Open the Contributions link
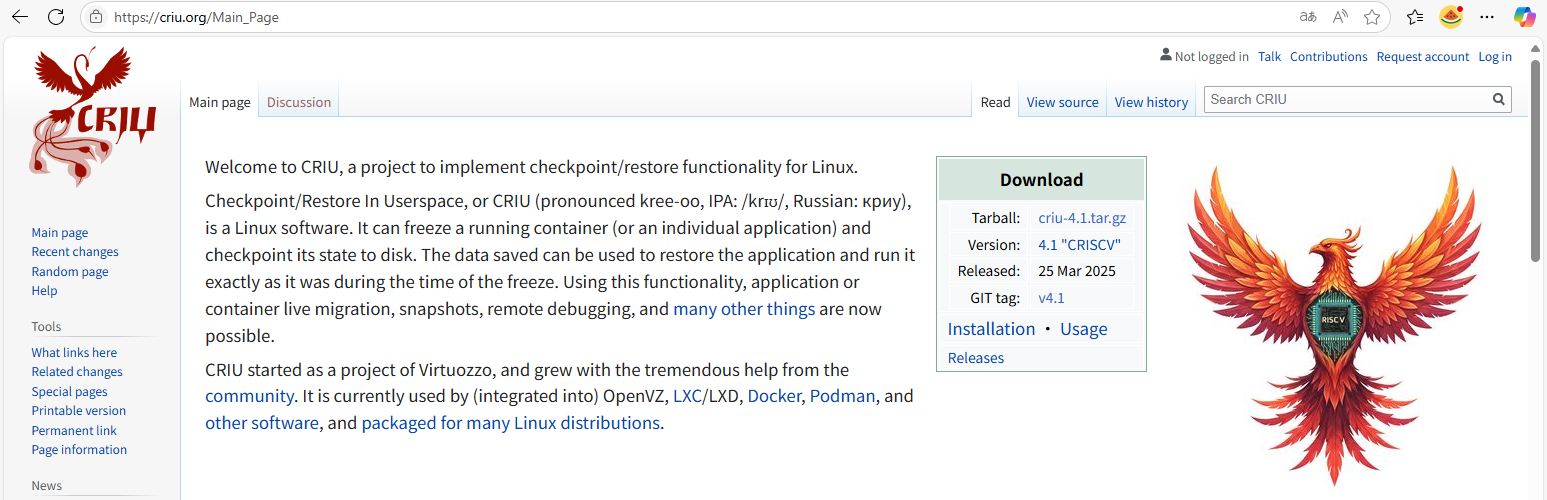1547x500 pixels. [1328, 57]
